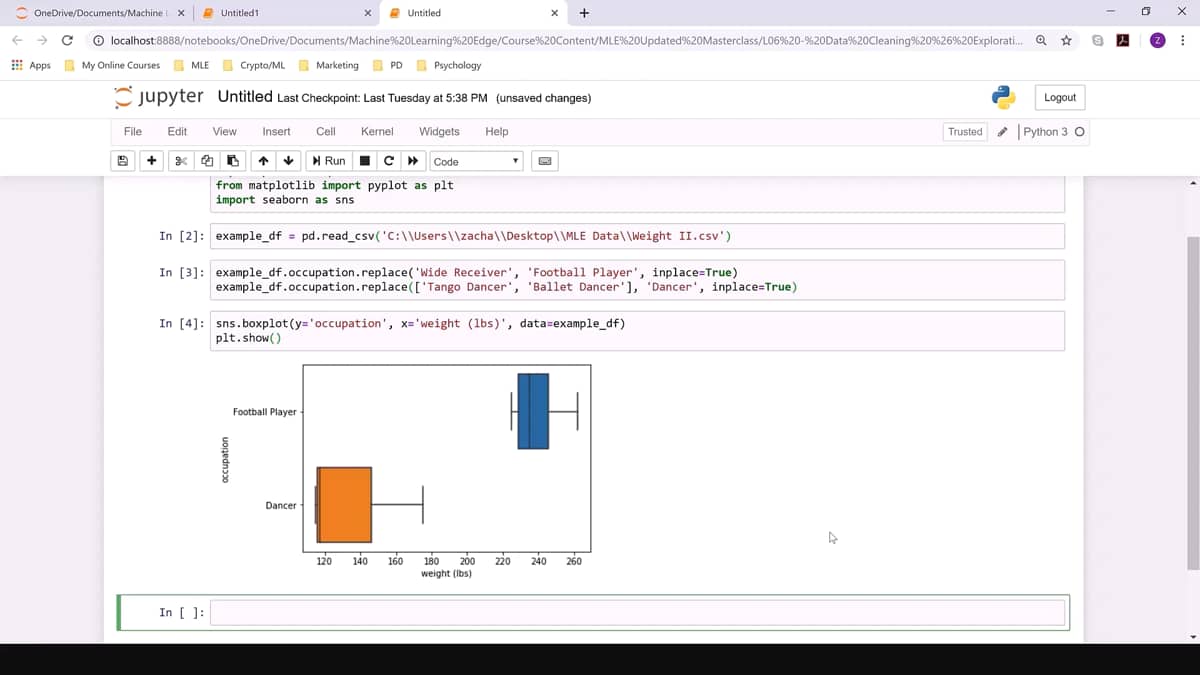This screenshot has width=1200, height=675.
Task: Open the File menu
Action: [132, 131]
